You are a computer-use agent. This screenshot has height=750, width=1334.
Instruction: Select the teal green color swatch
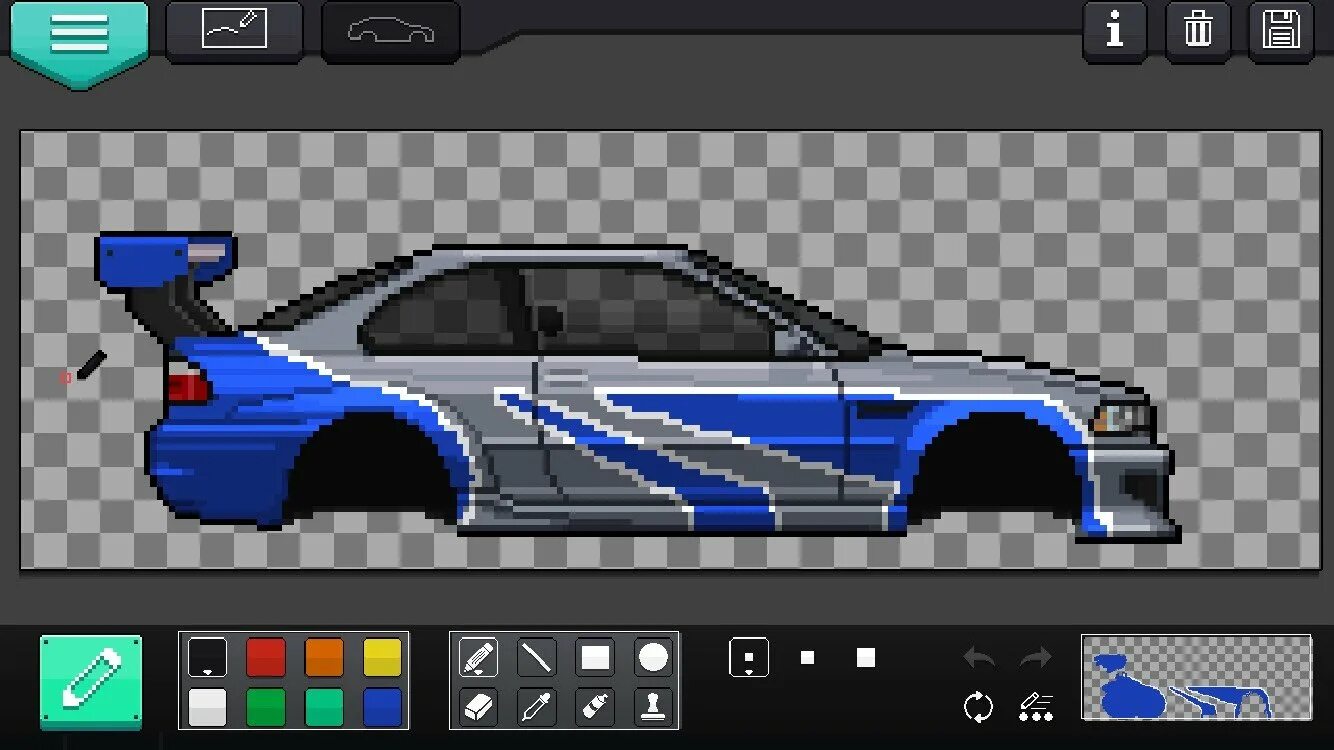(324, 707)
